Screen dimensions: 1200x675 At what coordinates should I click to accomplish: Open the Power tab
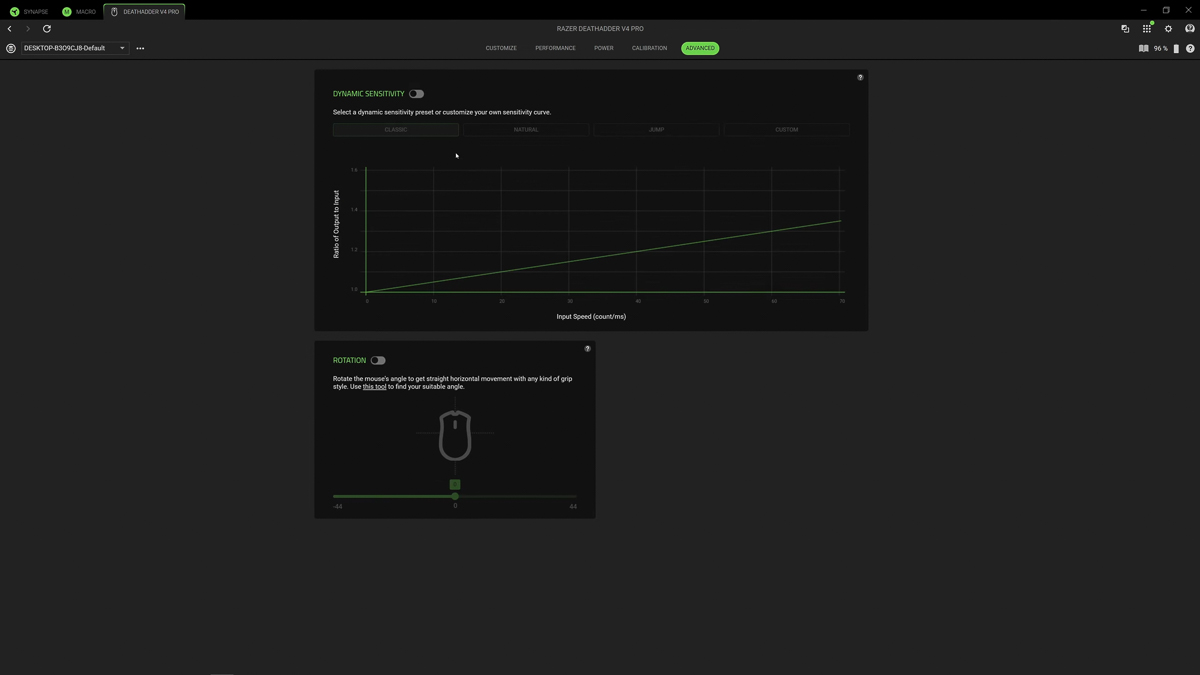[604, 48]
